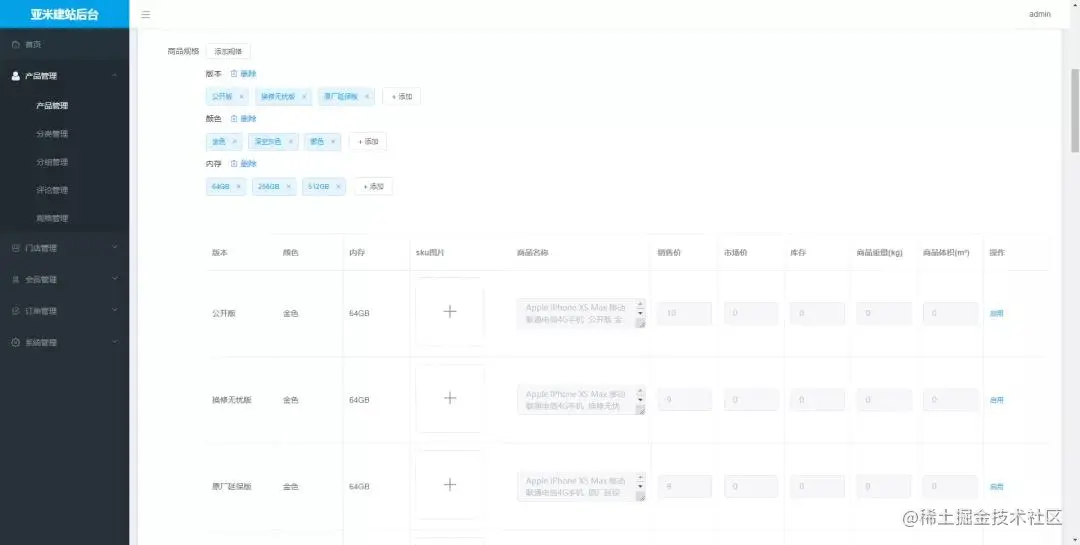Go to 分类管理 in sidebar
Viewport: 1080px width, 545px height.
[64, 134]
